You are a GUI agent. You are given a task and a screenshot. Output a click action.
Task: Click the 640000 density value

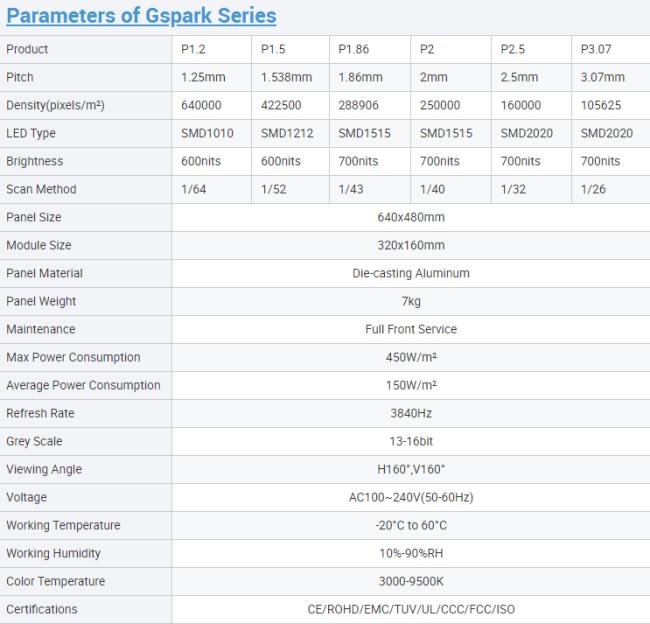coord(201,105)
